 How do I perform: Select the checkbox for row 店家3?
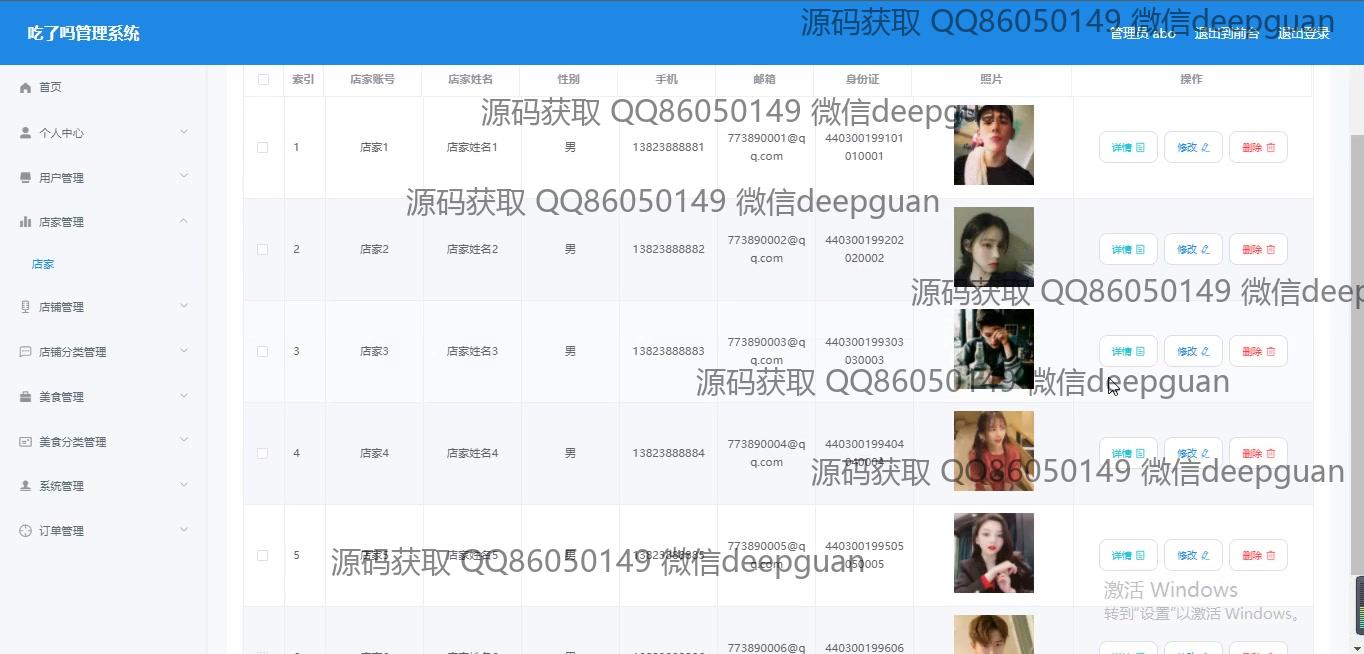click(x=263, y=351)
